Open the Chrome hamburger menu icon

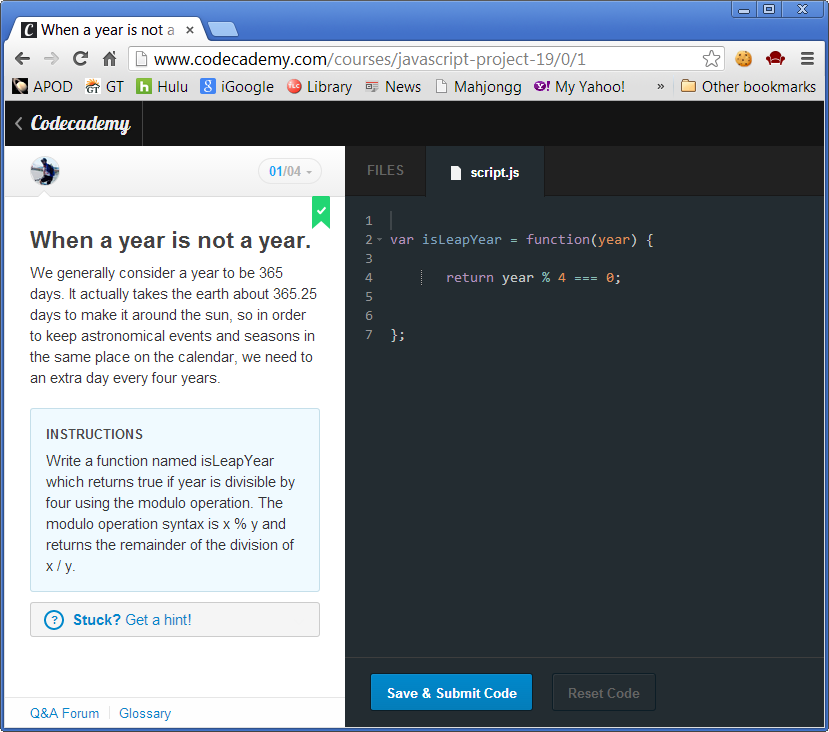(x=807, y=59)
